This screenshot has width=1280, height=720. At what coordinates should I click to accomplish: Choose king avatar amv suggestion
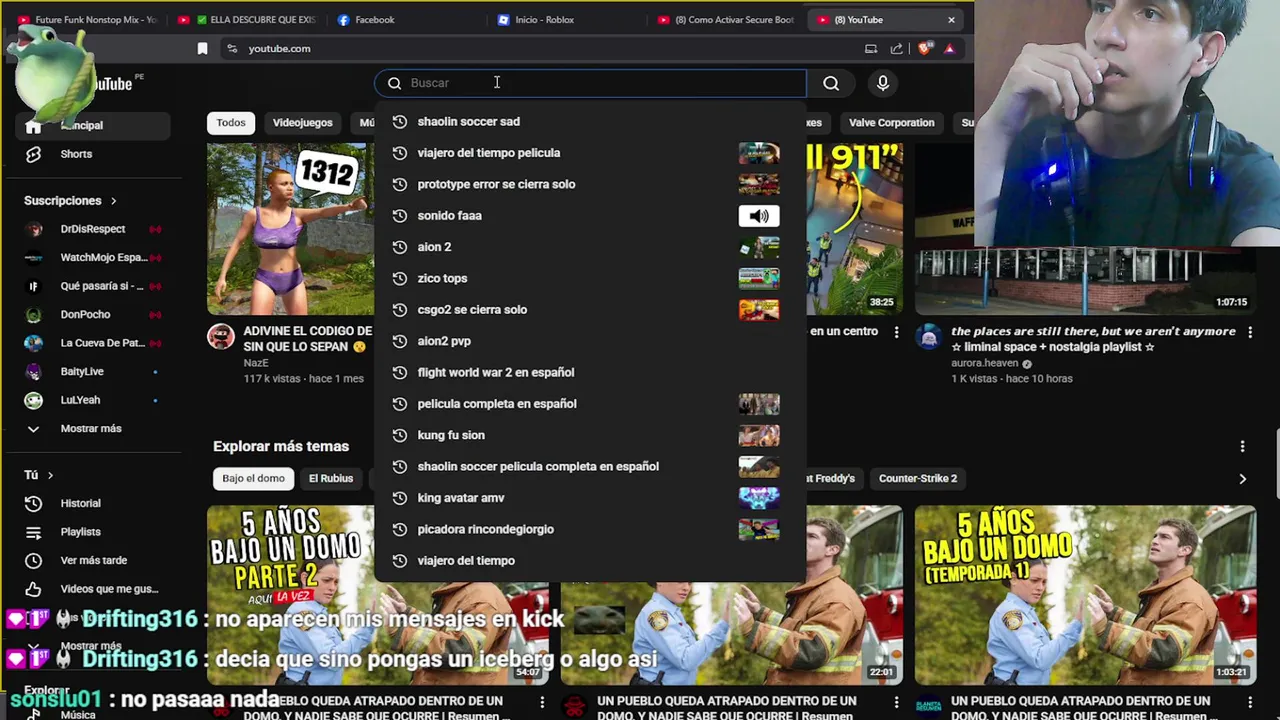pos(590,497)
